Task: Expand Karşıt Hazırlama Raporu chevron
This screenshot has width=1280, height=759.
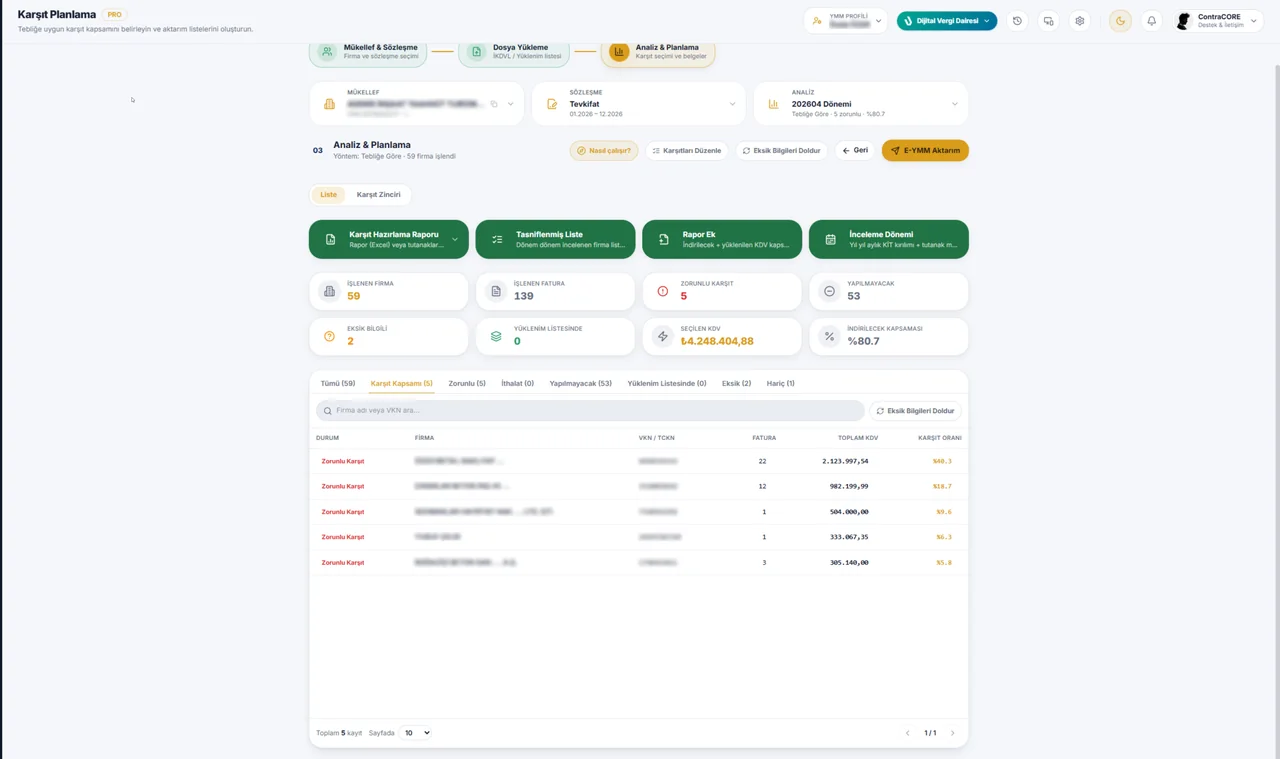Action: pos(455,239)
